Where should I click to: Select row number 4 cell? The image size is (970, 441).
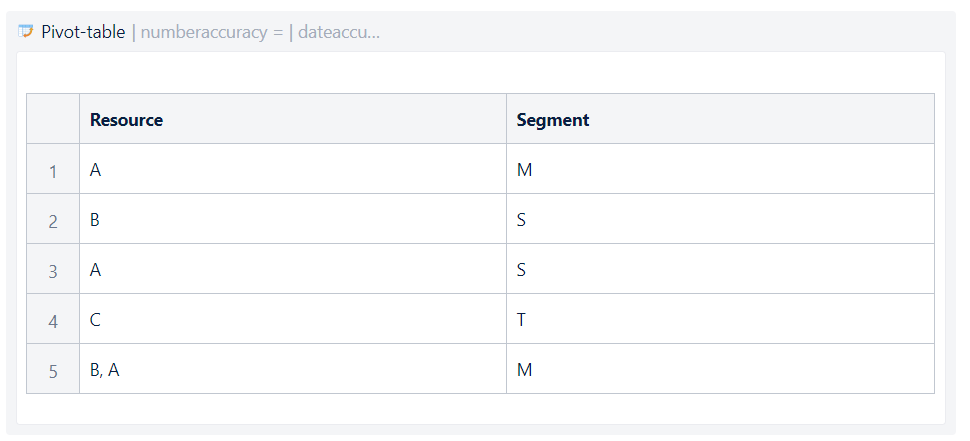(53, 321)
